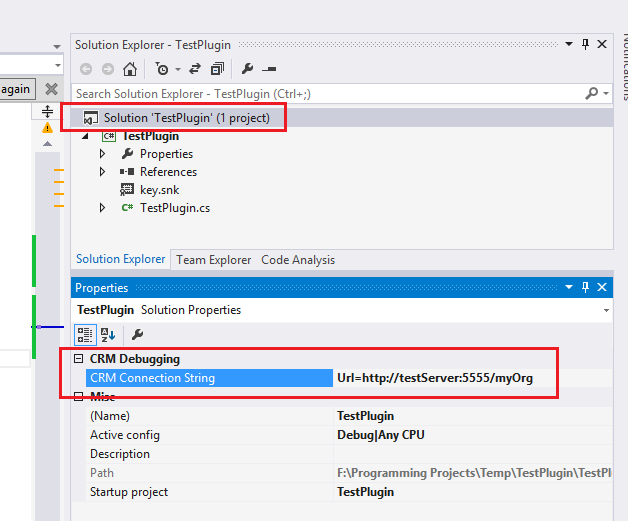
Task: Open the Solution Properties object dropdown
Action: [x=605, y=311]
